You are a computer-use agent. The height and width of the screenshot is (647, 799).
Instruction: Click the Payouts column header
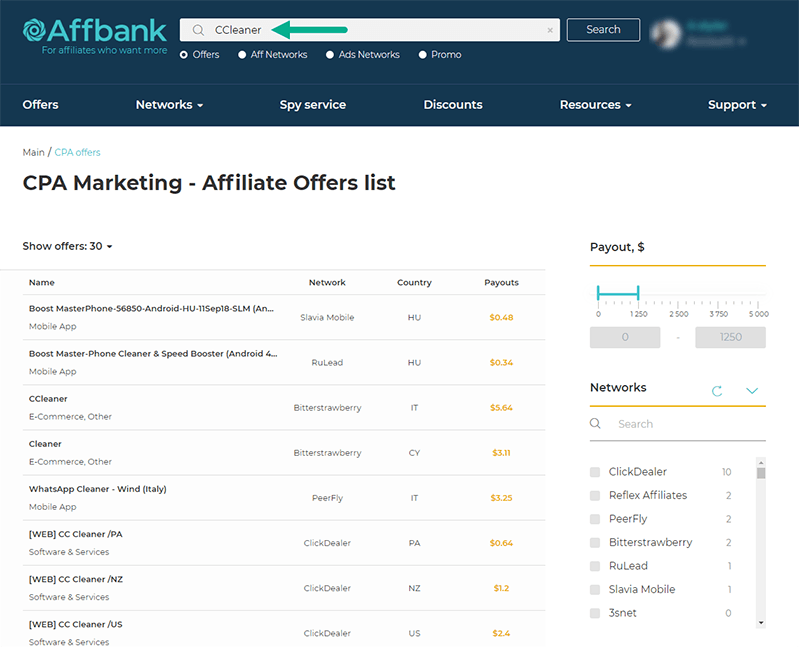click(x=501, y=282)
